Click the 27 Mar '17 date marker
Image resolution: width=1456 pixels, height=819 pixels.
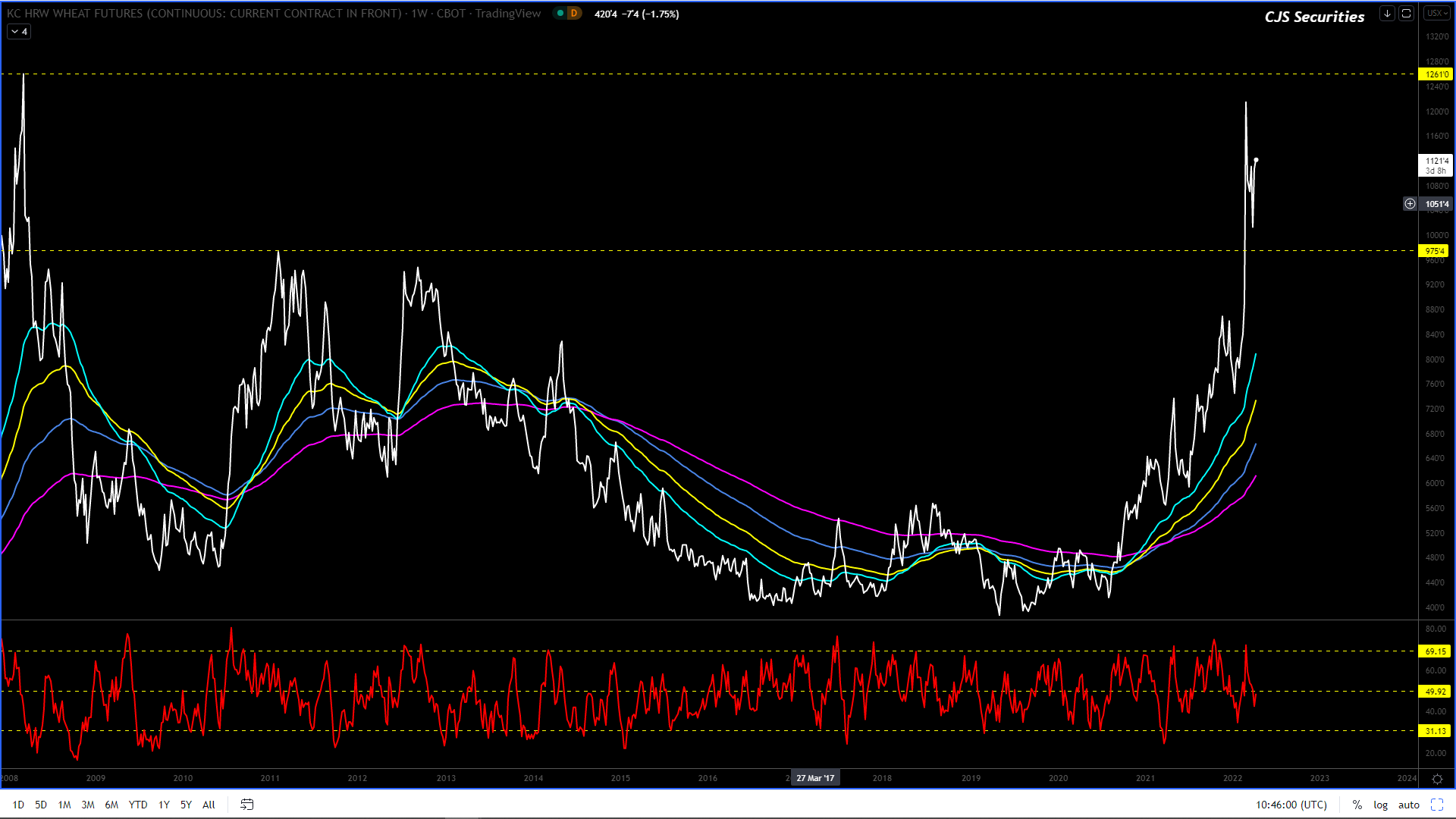[814, 778]
